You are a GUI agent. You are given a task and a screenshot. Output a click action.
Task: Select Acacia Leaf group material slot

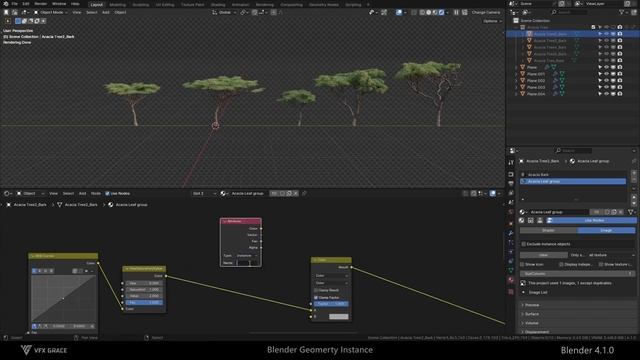tap(573, 181)
